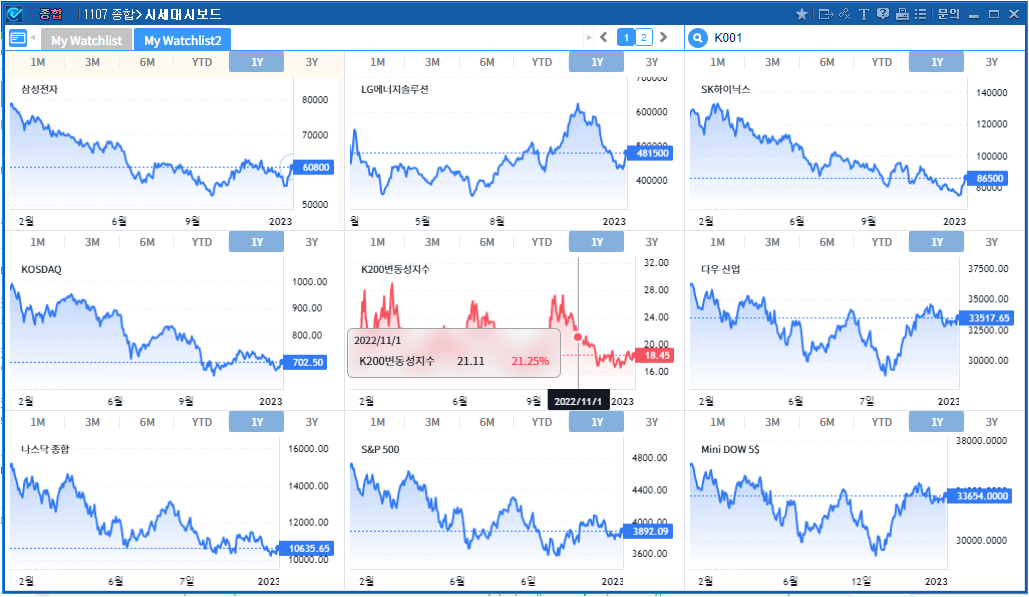This screenshot has height=597, width=1029.
Task: Go to previous watchlist page arrow
Action: [x=603, y=38]
